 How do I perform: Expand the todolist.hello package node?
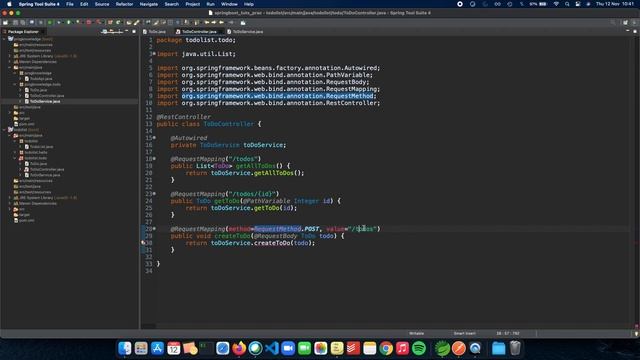coord(15,152)
